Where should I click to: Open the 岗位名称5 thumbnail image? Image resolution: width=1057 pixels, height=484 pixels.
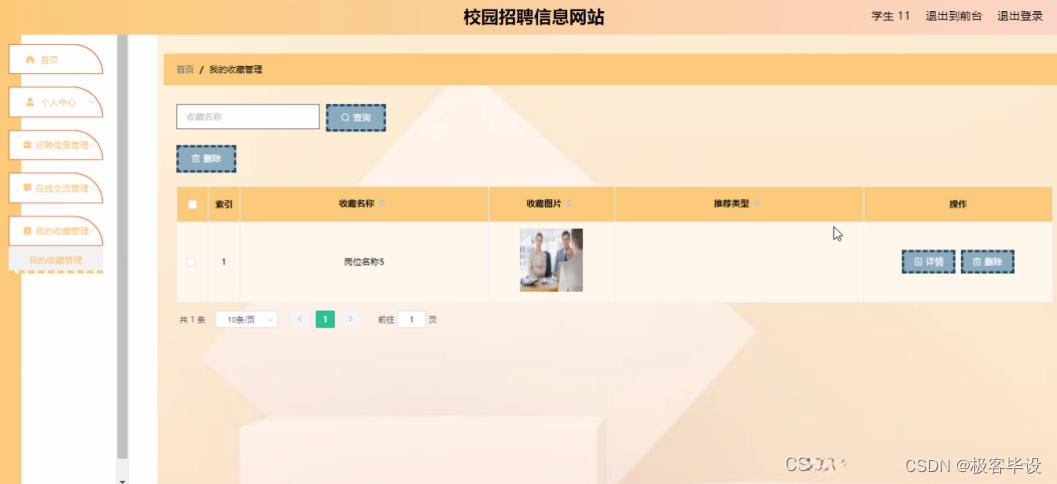(551, 260)
